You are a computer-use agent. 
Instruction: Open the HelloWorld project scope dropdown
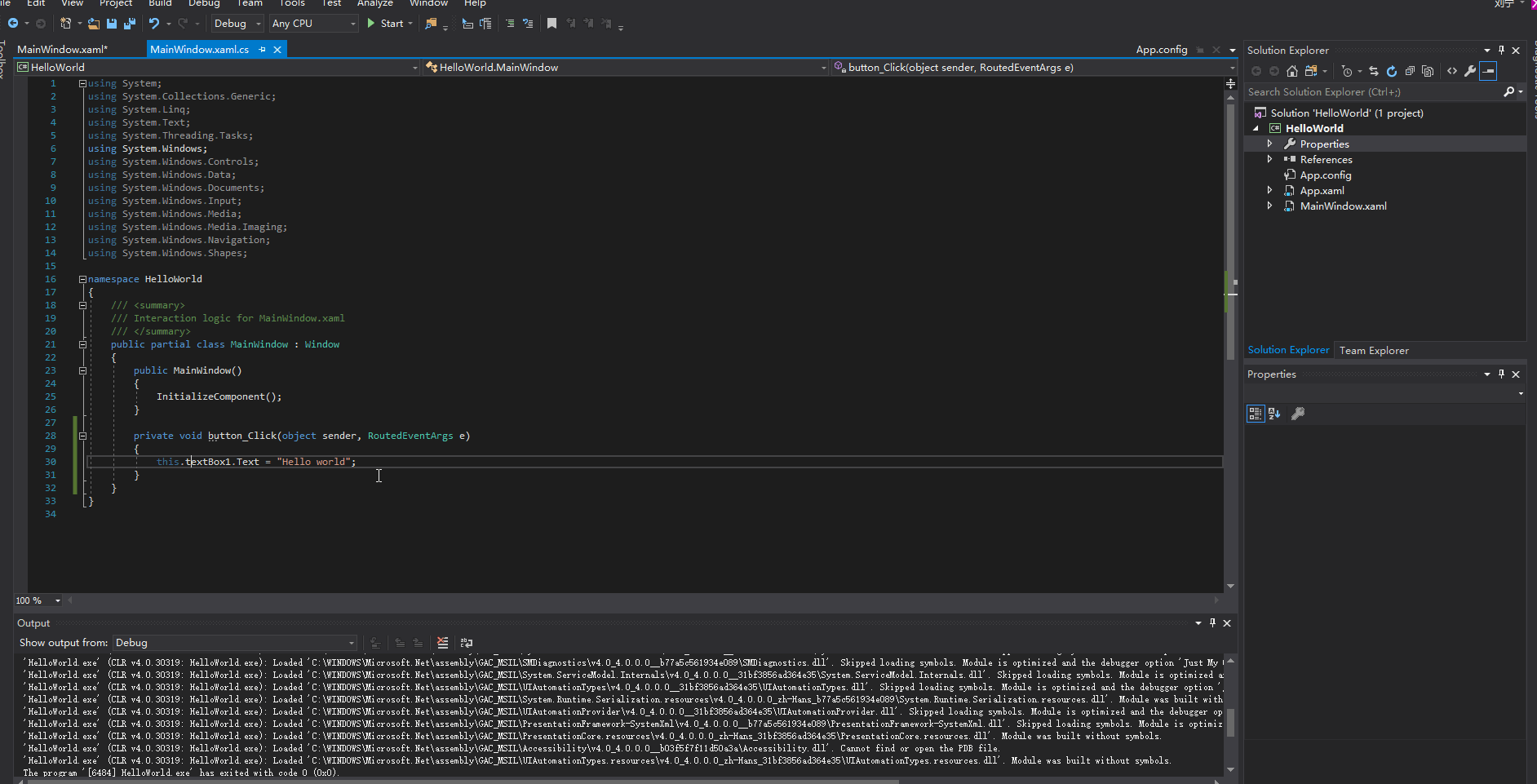coord(218,68)
